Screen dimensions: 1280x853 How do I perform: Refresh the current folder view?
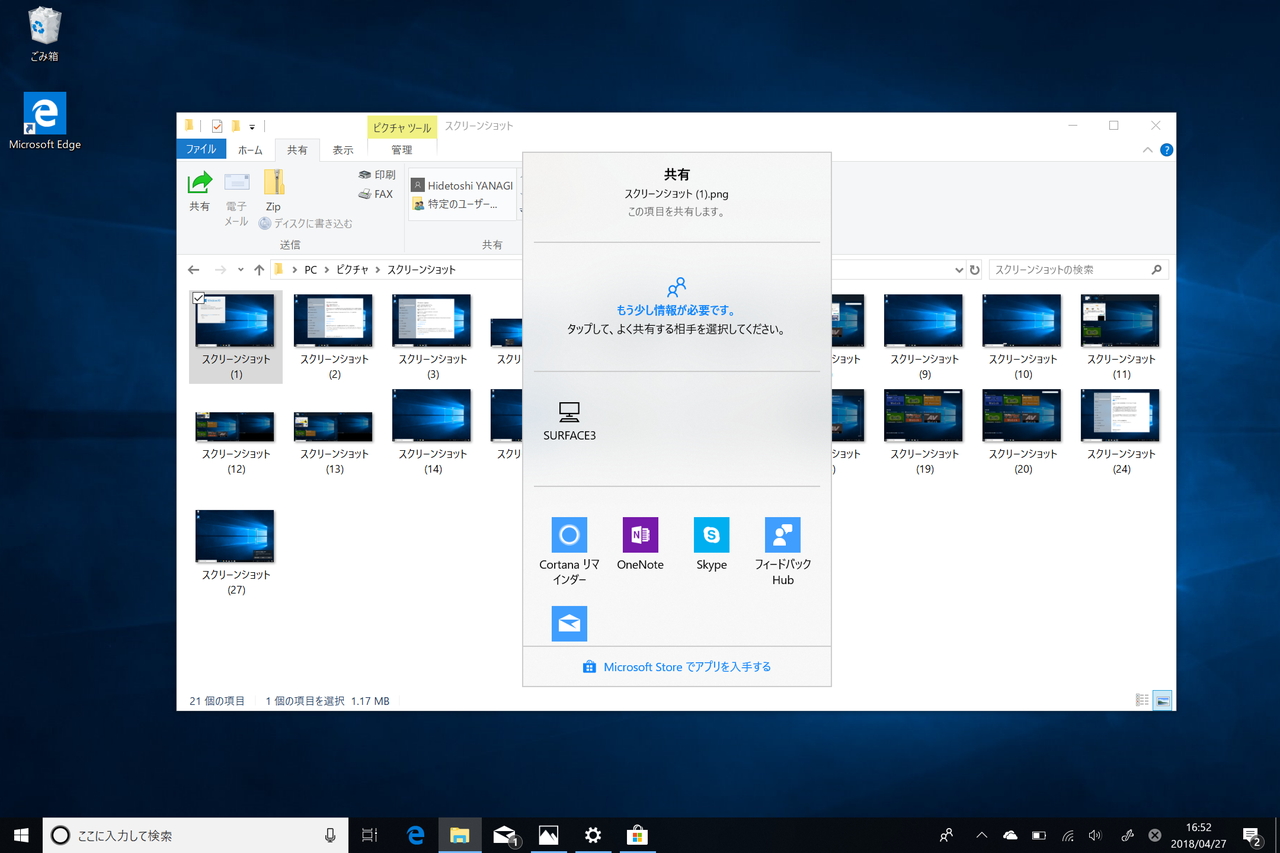975,270
